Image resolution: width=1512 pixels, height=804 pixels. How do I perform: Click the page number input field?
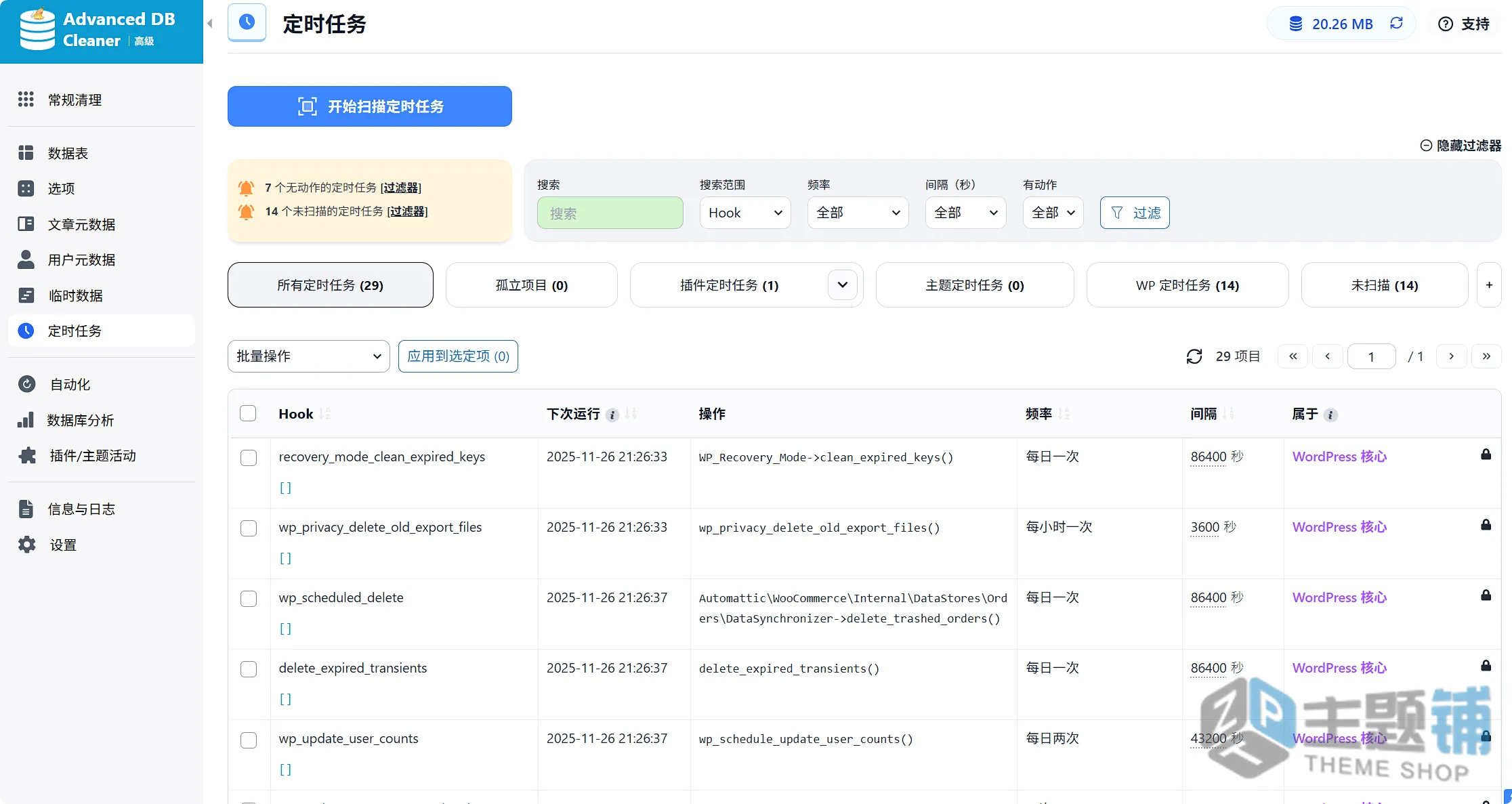(1372, 356)
